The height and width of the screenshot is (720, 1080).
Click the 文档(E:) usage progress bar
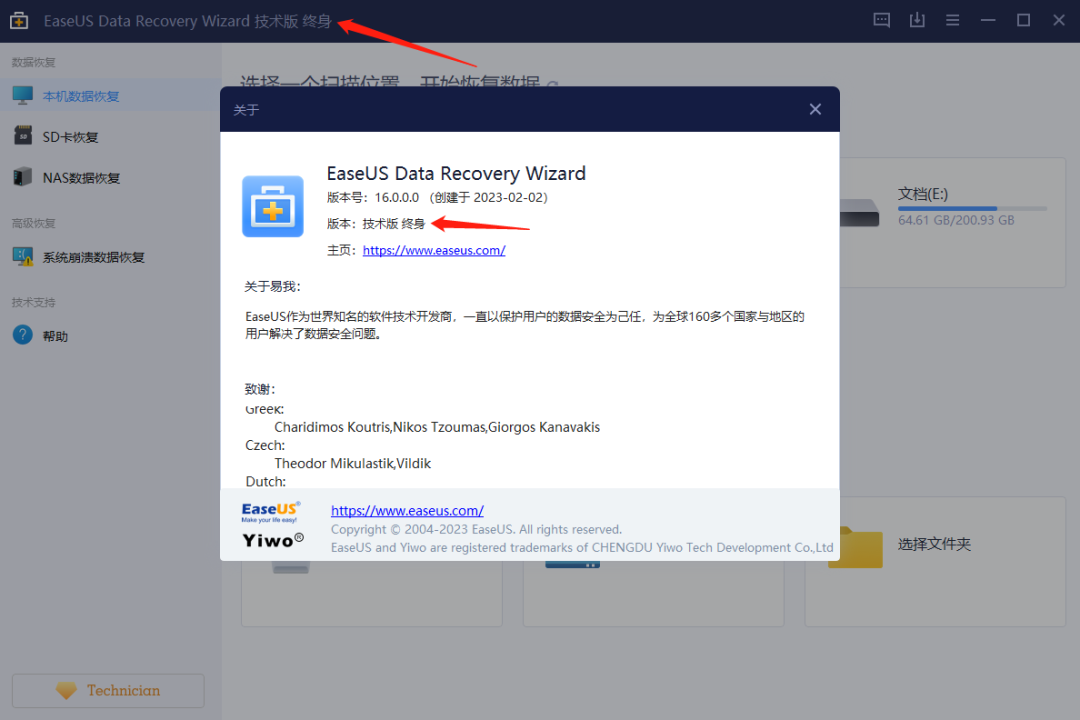[x=972, y=208]
